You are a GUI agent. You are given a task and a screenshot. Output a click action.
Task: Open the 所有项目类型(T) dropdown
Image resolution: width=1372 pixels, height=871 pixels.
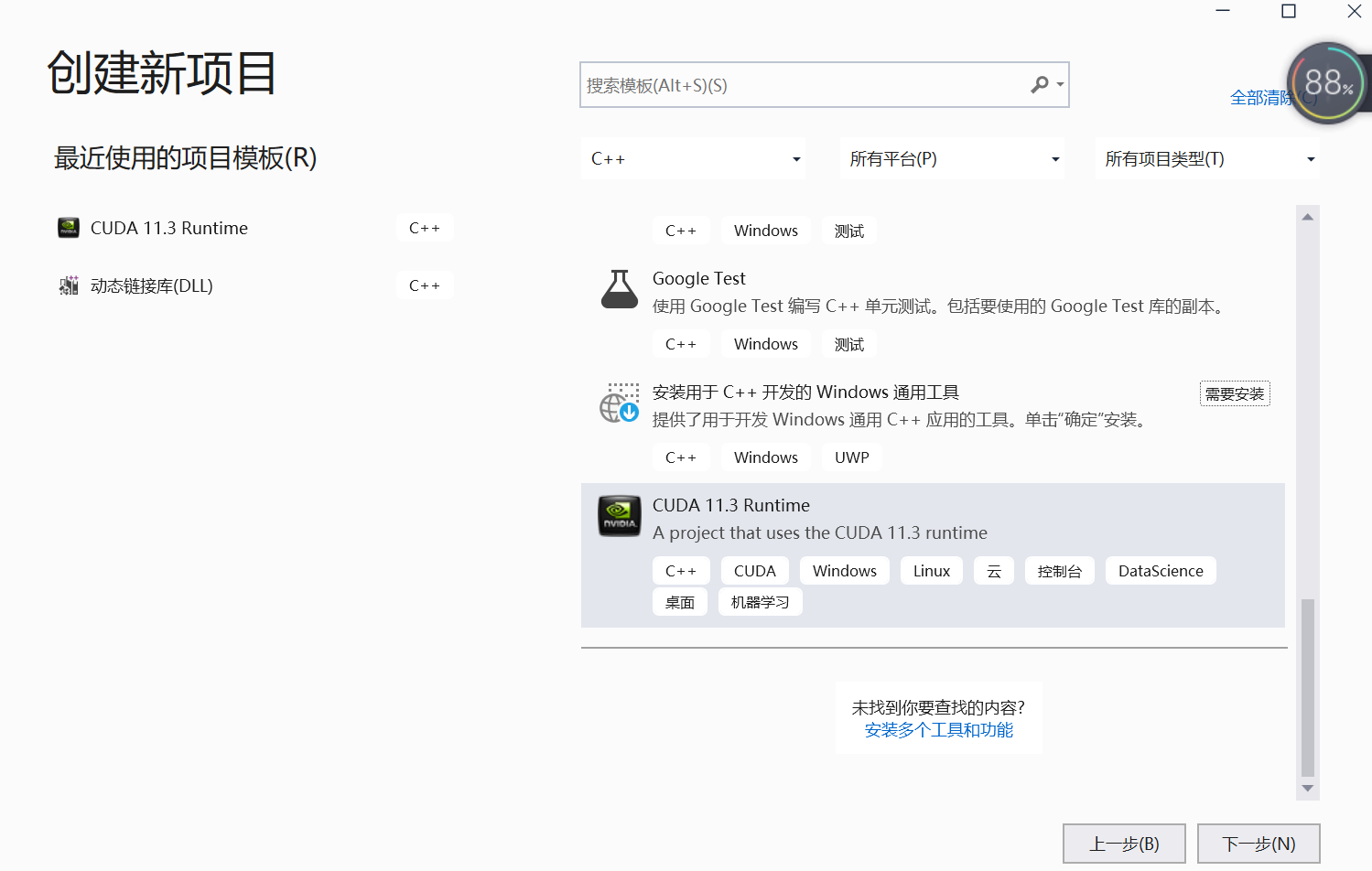1208,157
